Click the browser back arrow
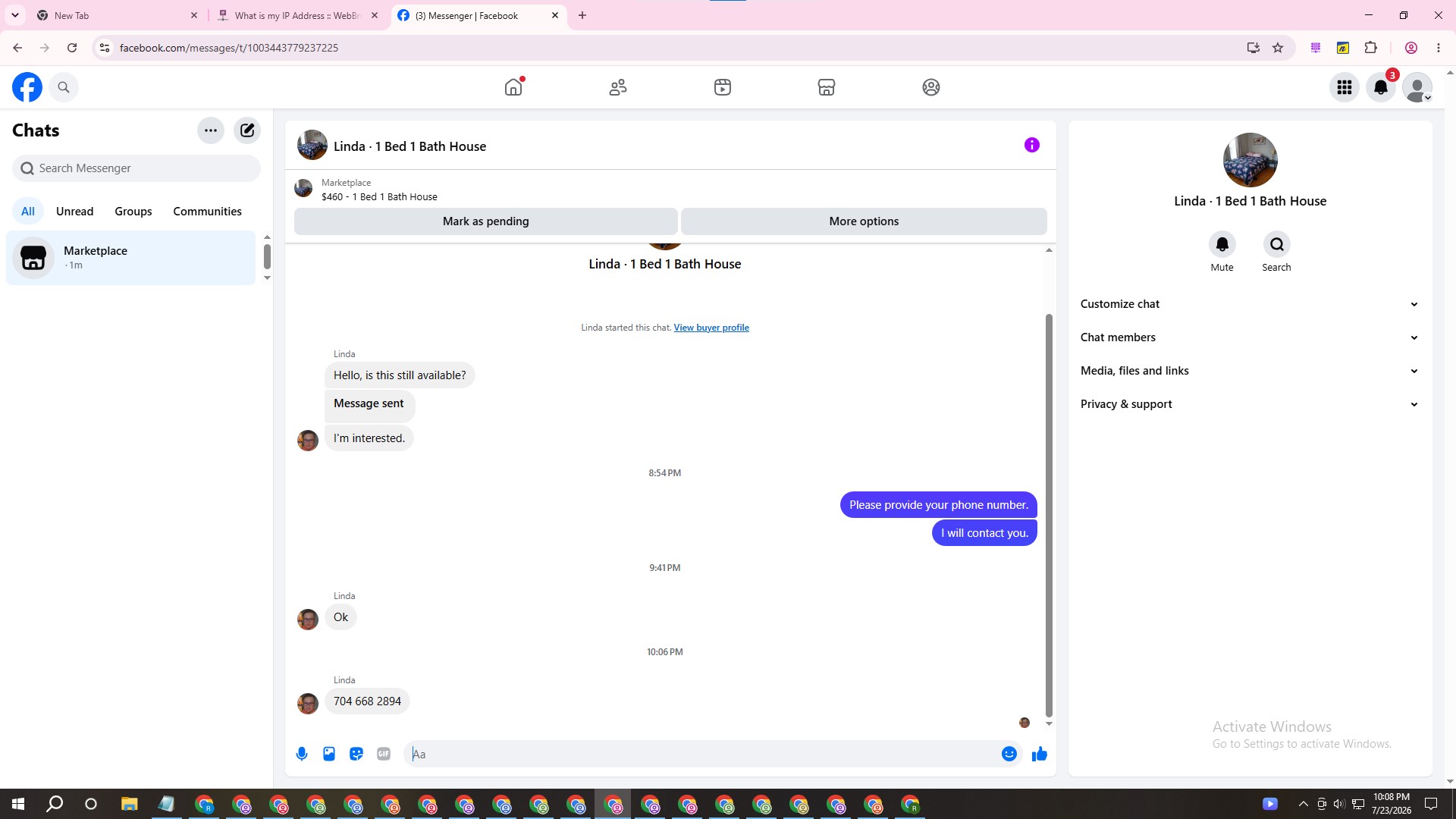This screenshot has width=1456, height=819. click(17, 48)
